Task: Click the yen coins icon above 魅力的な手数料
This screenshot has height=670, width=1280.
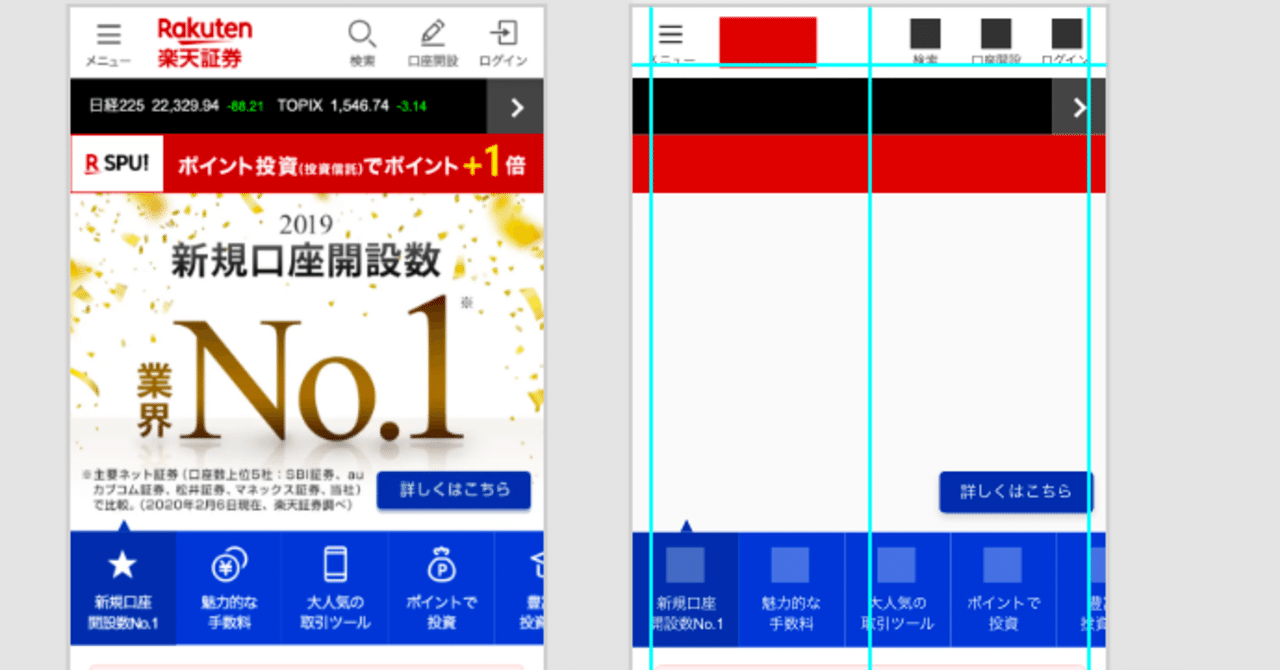Action: coord(230,566)
